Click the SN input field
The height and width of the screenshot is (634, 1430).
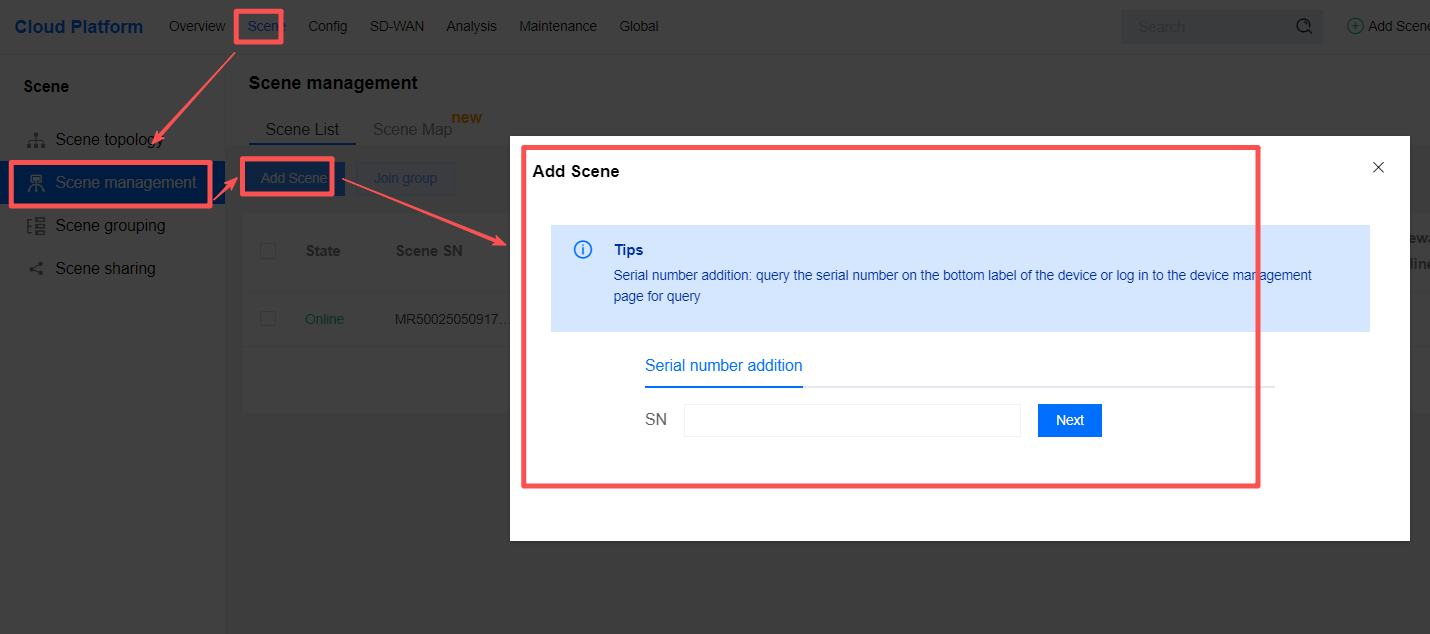(851, 421)
